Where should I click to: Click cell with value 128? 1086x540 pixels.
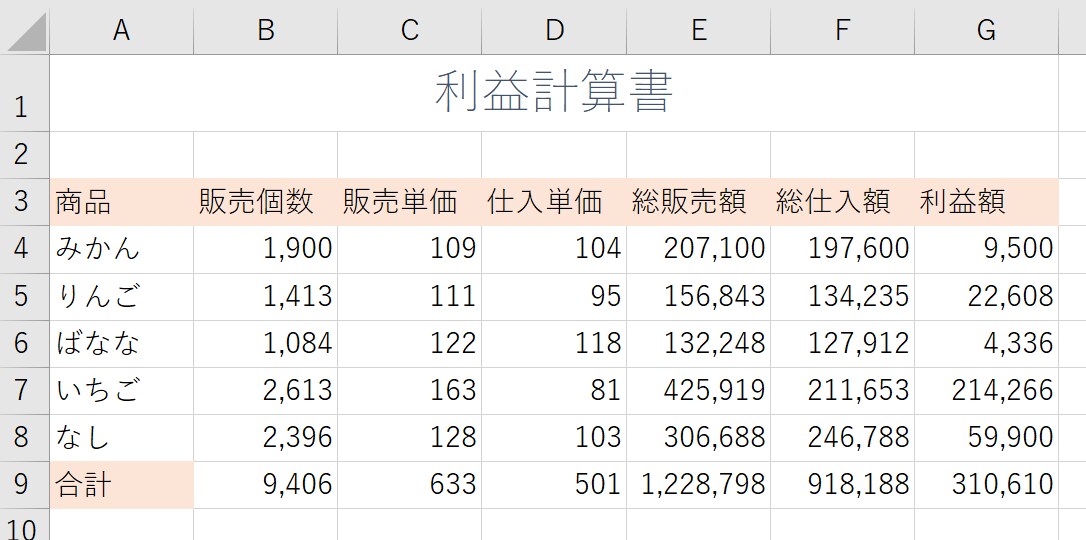pyautogui.click(x=410, y=438)
